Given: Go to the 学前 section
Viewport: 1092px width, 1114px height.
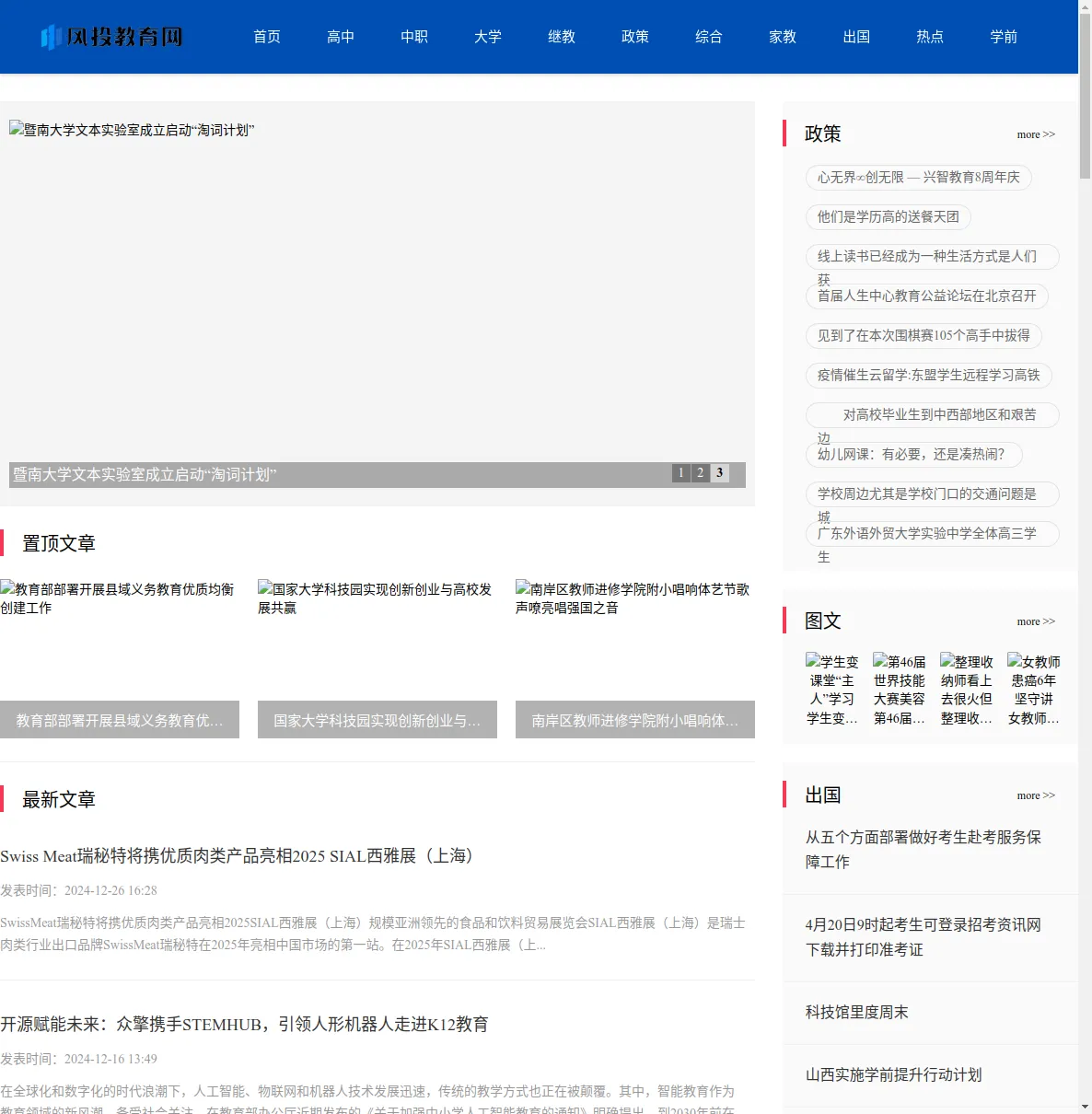Looking at the screenshot, I should [x=1004, y=37].
